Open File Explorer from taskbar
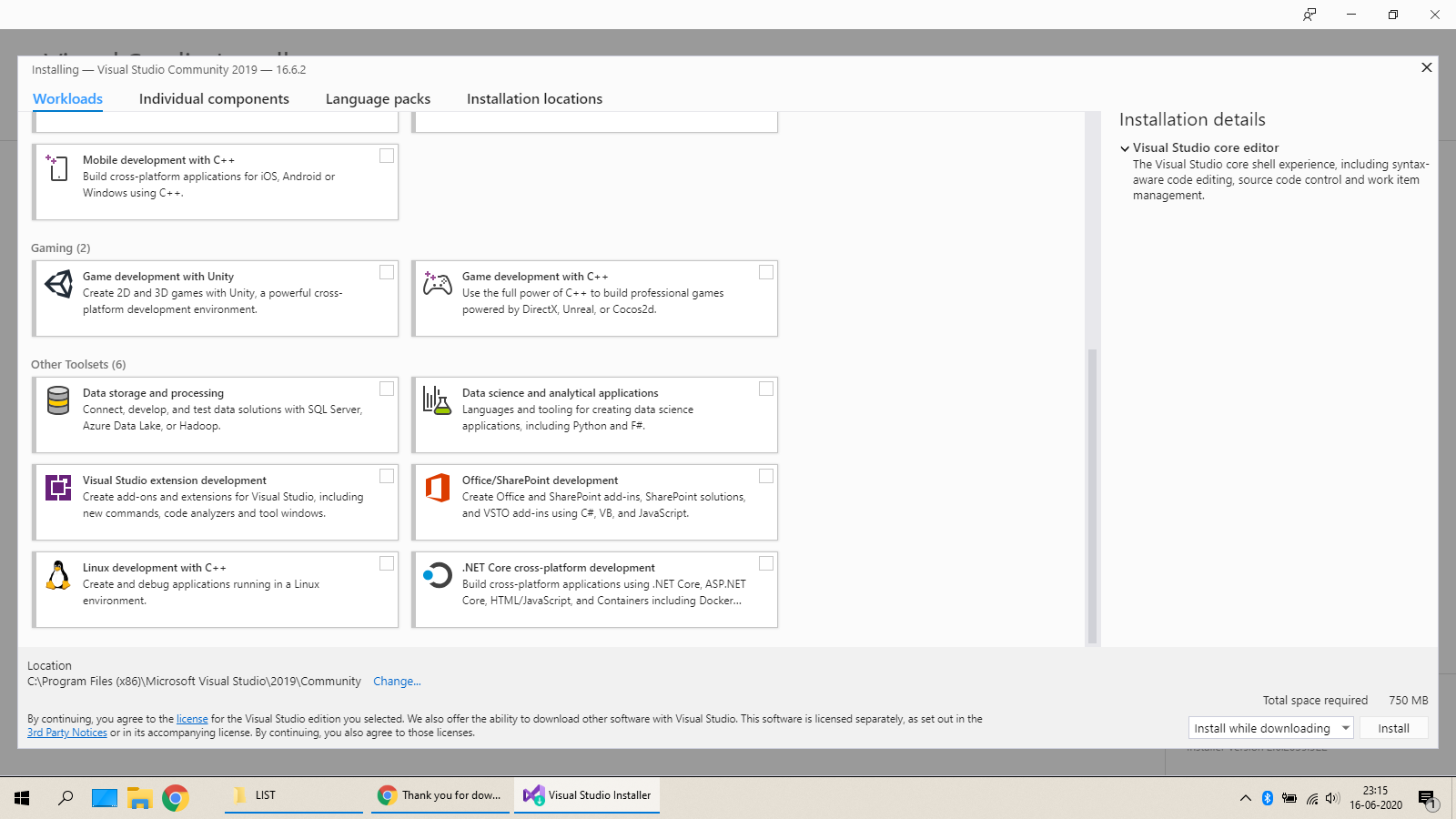Screen dimensions: 1456x819 pos(139,798)
